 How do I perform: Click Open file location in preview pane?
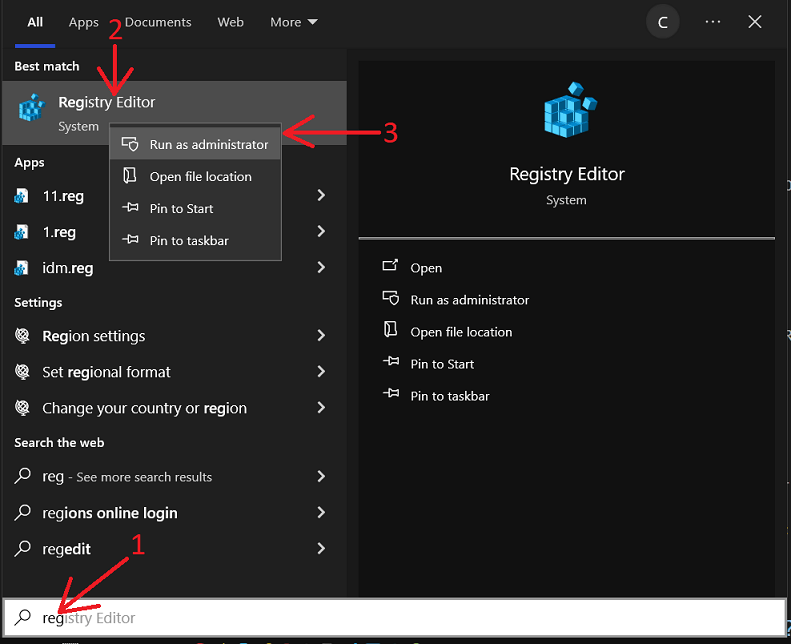point(461,332)
